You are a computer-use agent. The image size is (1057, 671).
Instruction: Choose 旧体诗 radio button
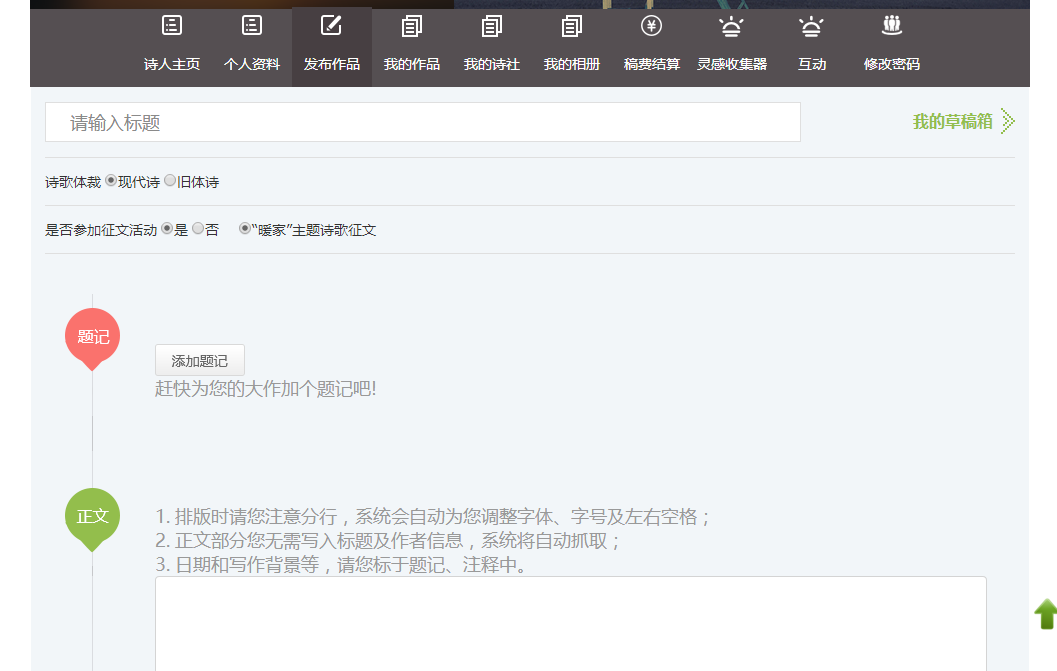[x=170, y=181]
